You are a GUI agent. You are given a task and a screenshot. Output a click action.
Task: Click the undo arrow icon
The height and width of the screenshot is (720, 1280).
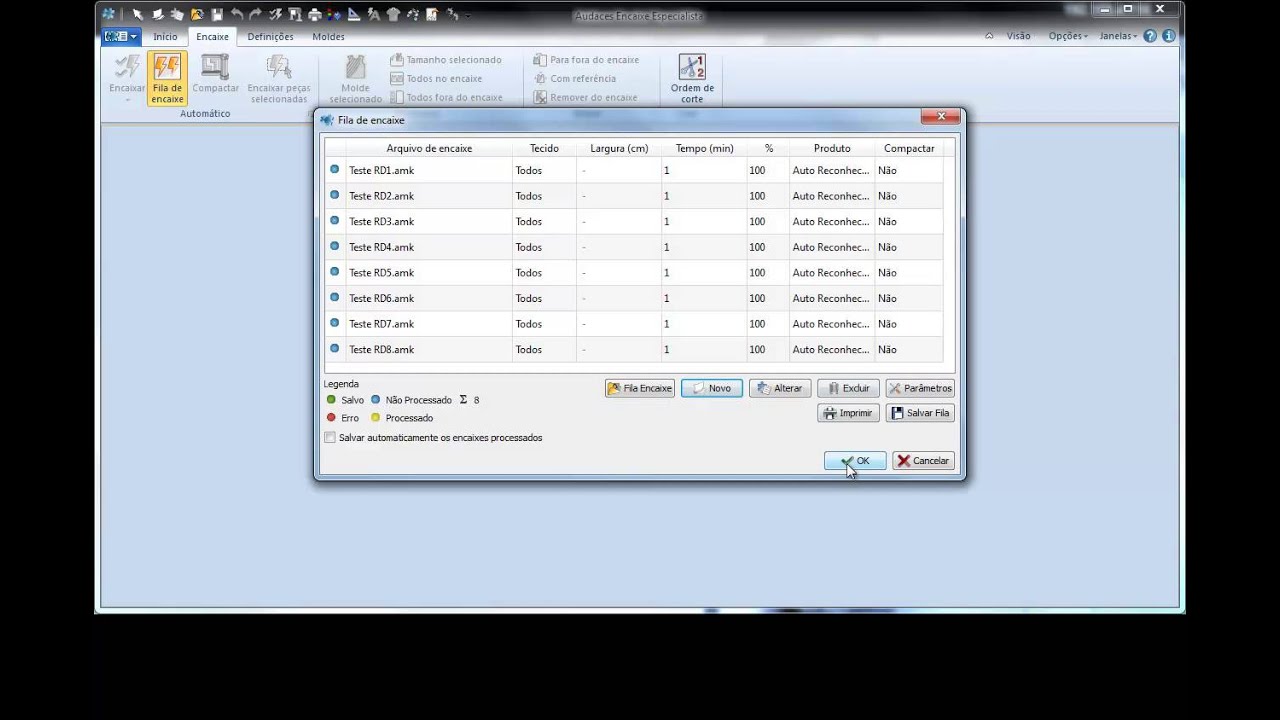click(x=237, y=14)
